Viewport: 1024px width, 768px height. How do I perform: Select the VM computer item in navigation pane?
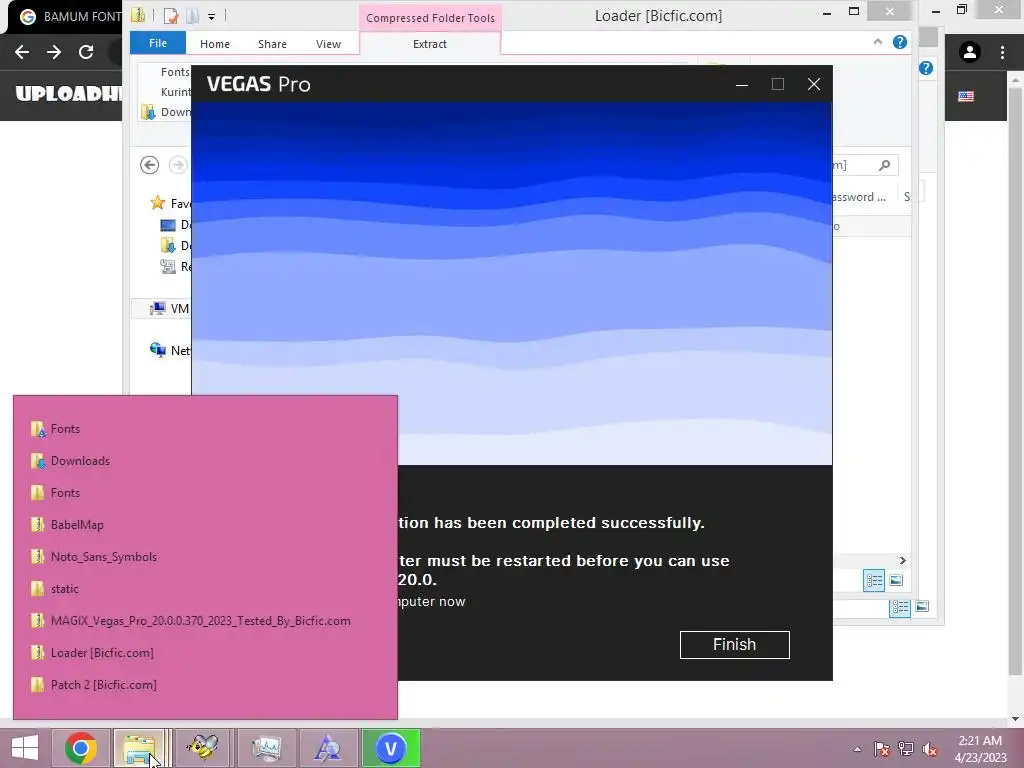coord(170,308)
